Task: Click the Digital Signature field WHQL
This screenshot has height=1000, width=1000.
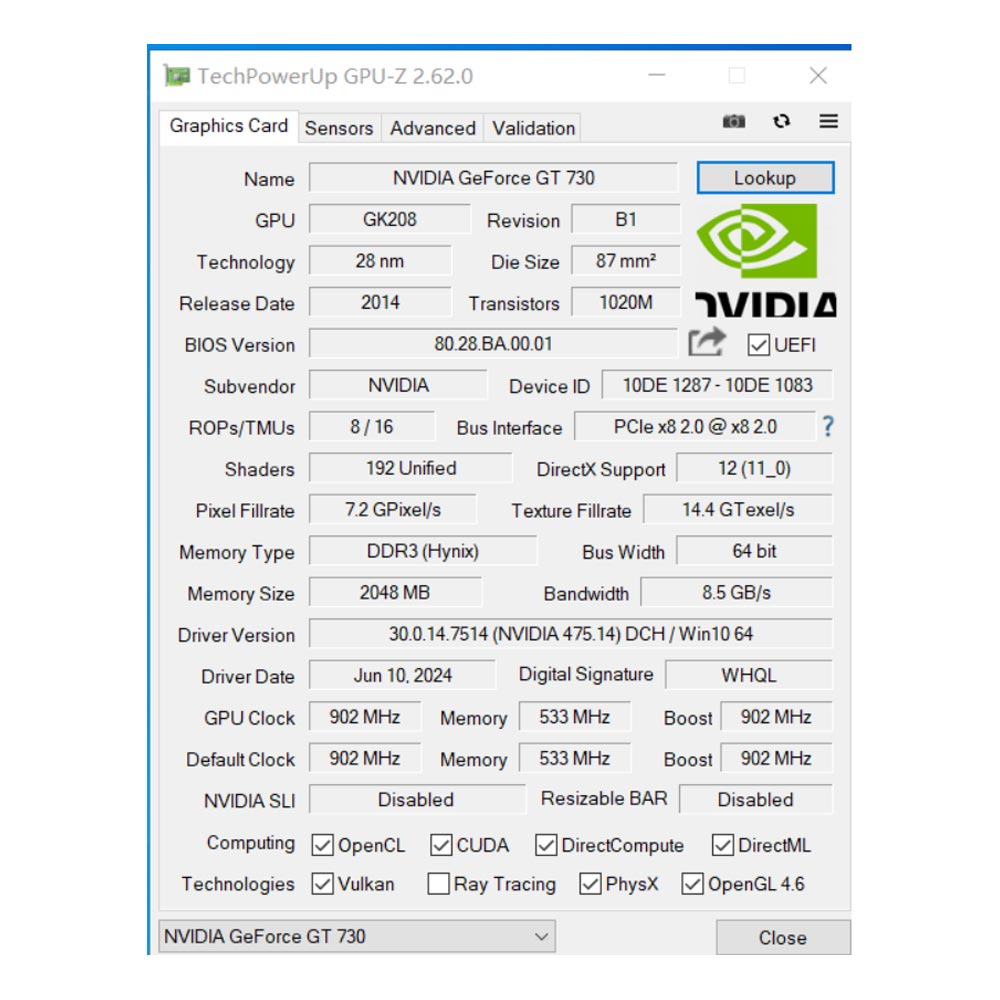Action: point(749,675)
